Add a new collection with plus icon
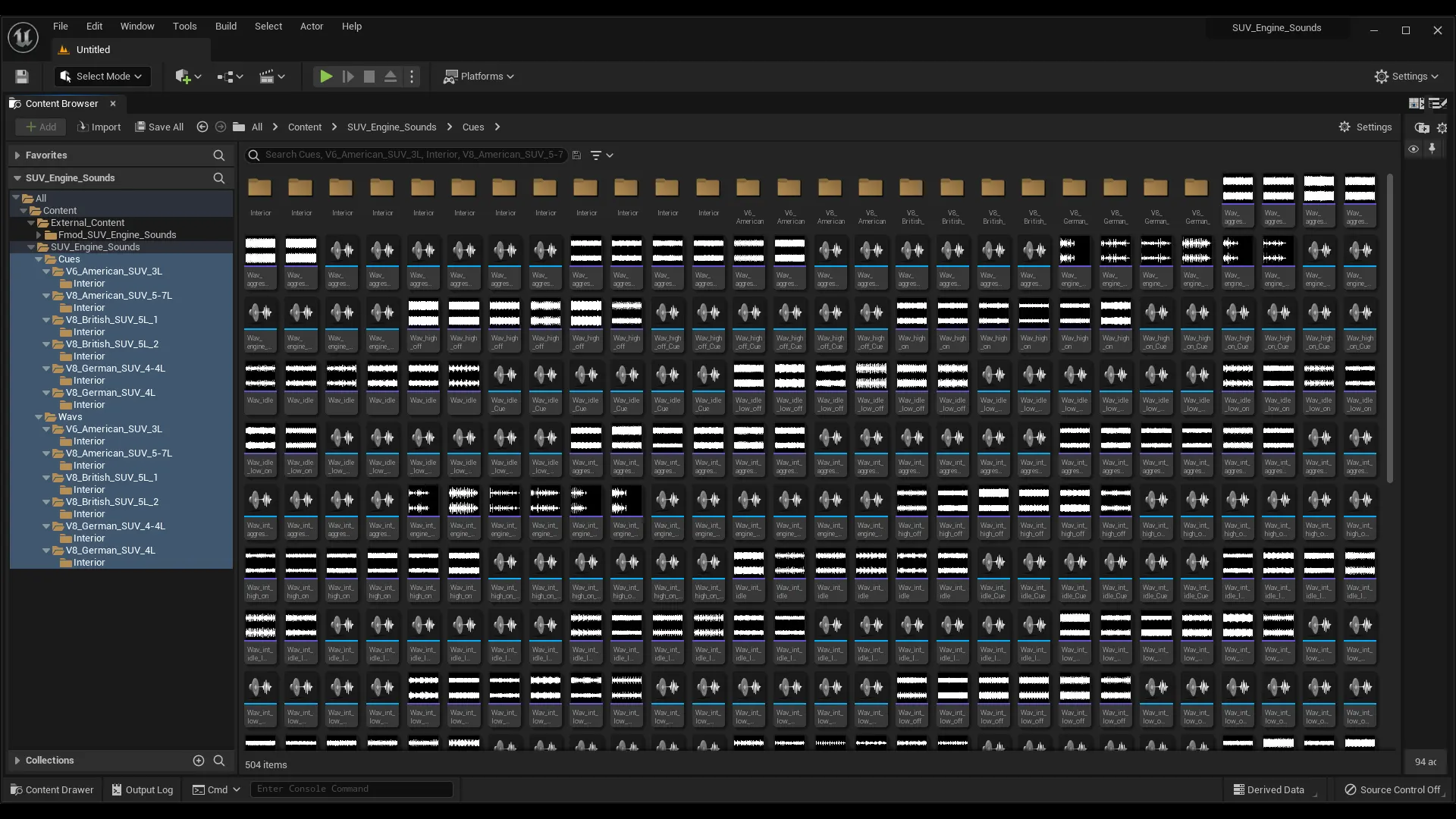 (199, 761)
